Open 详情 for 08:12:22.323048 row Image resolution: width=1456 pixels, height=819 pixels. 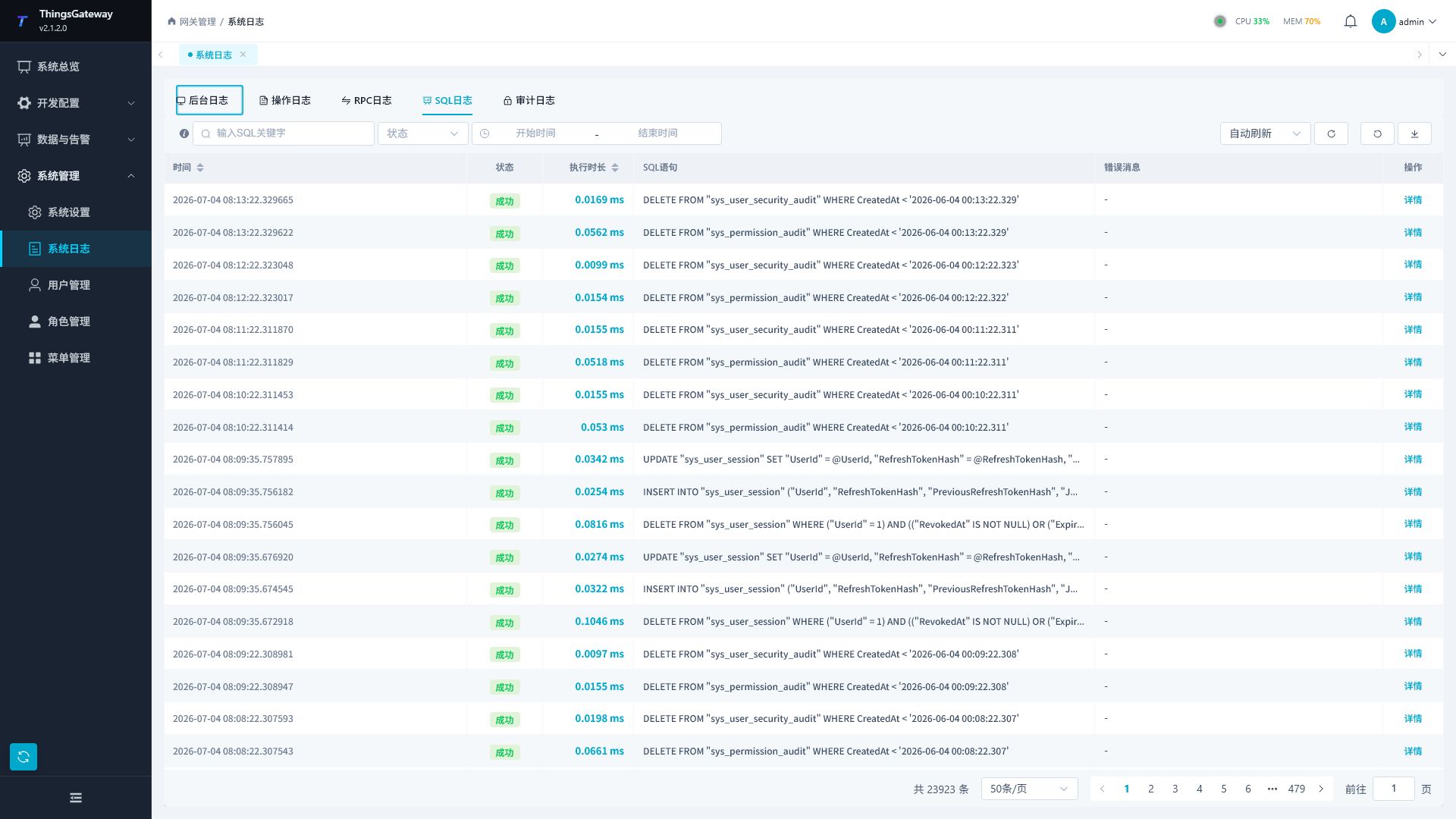[x=1412, y=265]
